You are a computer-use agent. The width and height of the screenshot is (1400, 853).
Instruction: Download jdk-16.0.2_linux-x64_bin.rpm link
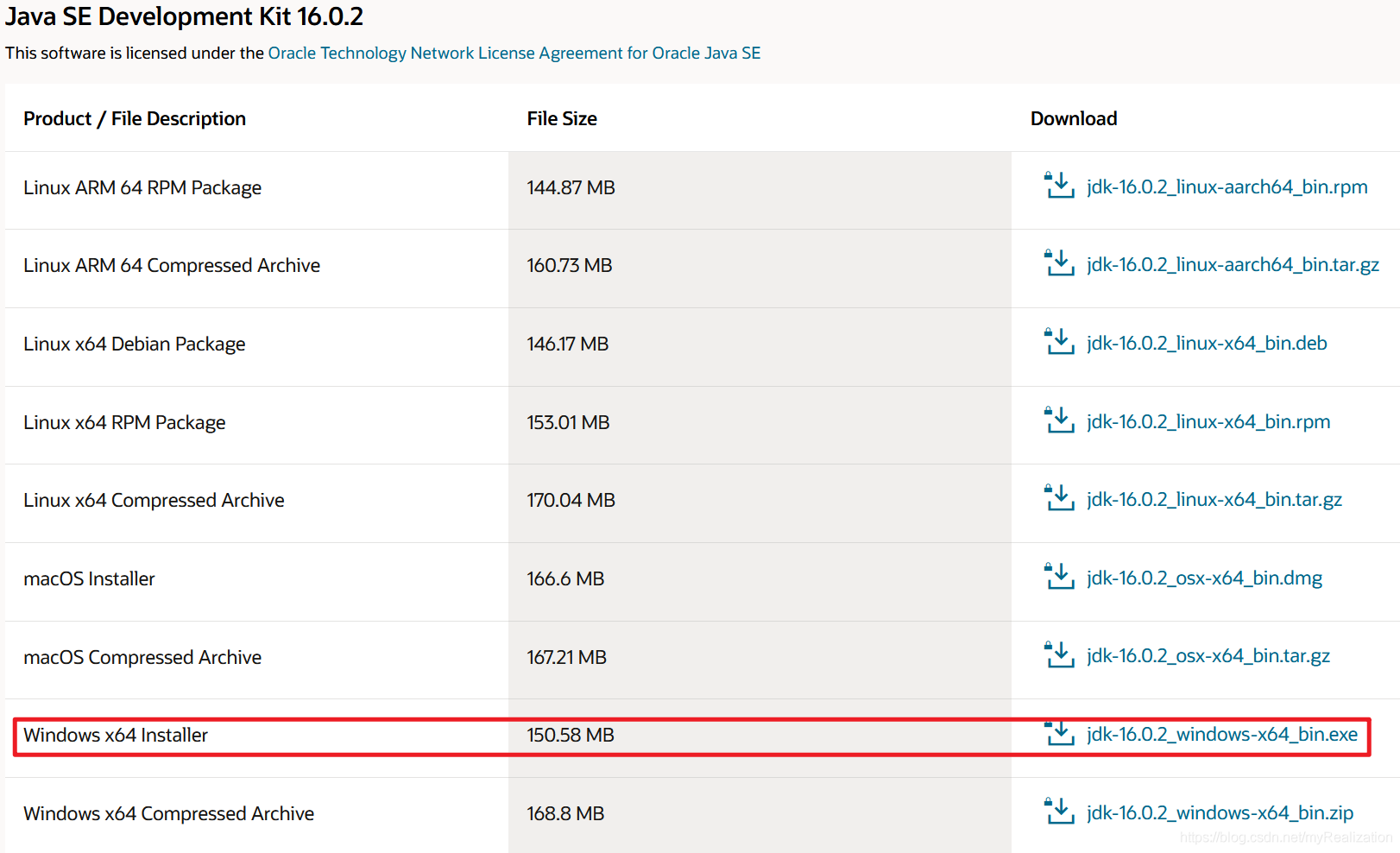click(x=1208, y=421)
